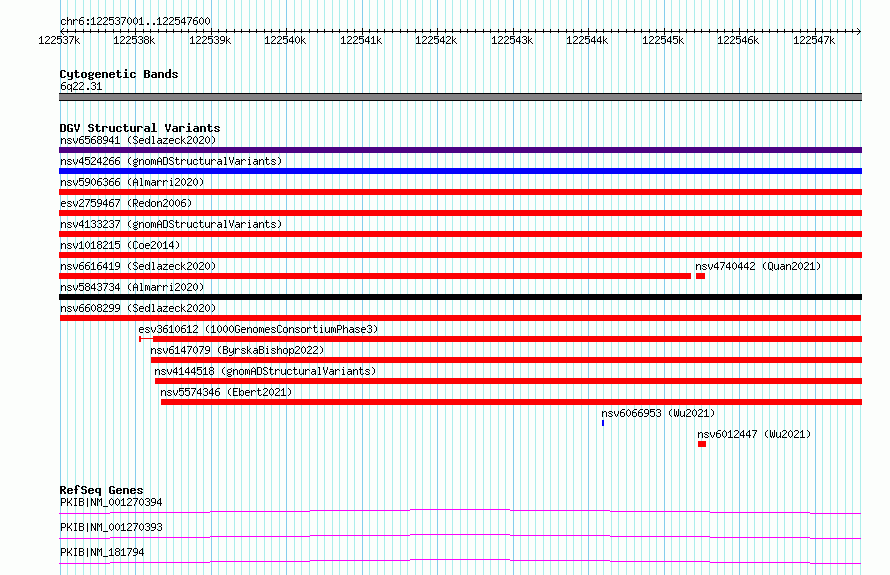The width and height of the screenshot is (890, 575).
Task: Select the Cytogenetic Bands track title
Action: (x=119, y=74)
